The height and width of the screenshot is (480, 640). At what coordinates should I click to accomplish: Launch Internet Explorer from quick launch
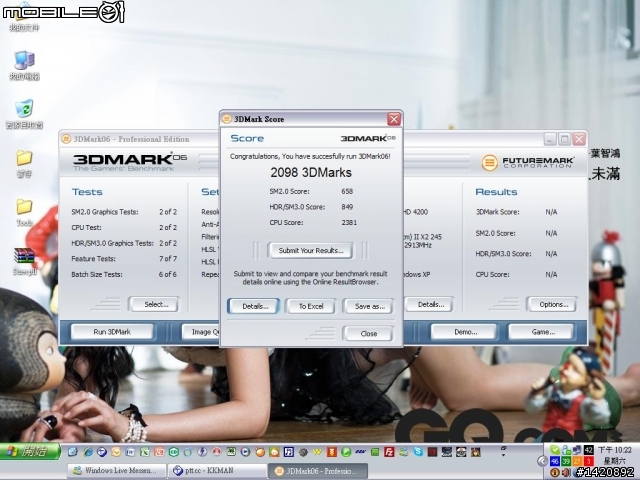[88, 452]
